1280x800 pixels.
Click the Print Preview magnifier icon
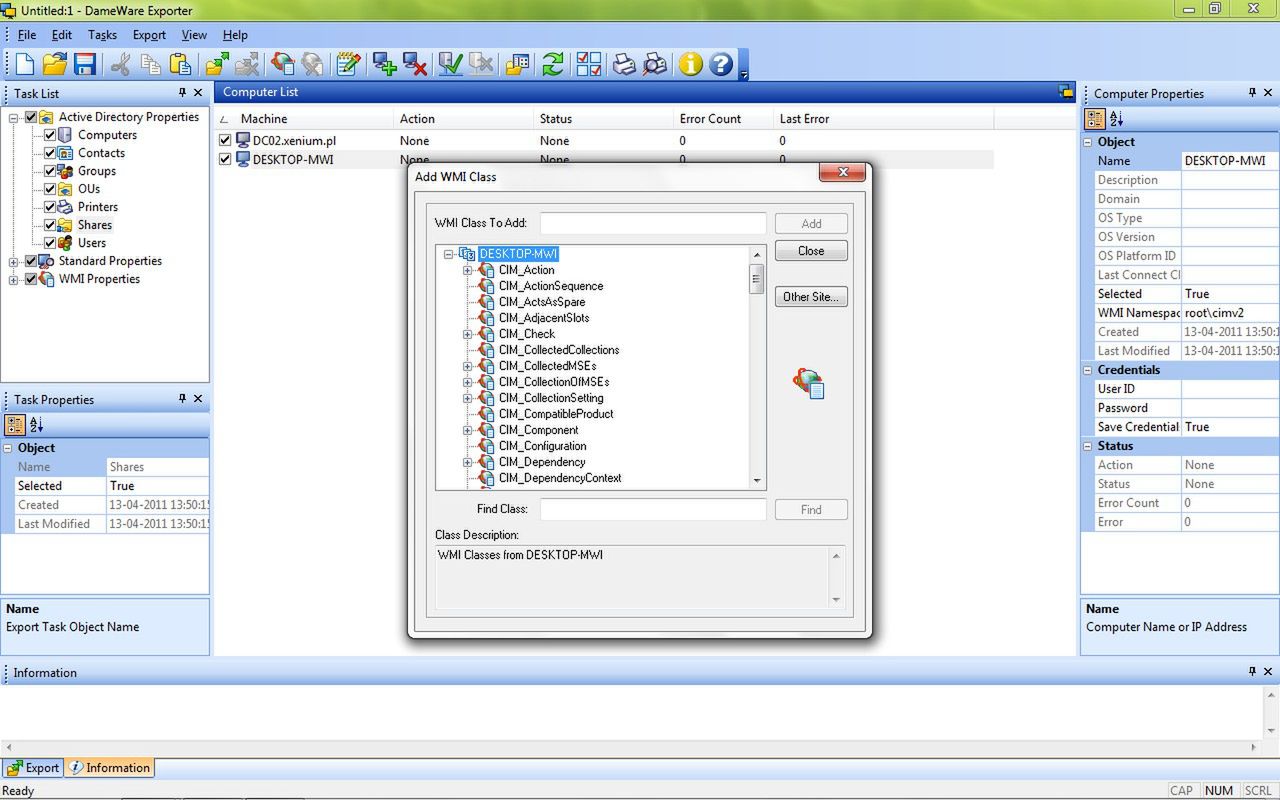pyautogui.click(x=655, y=65)
